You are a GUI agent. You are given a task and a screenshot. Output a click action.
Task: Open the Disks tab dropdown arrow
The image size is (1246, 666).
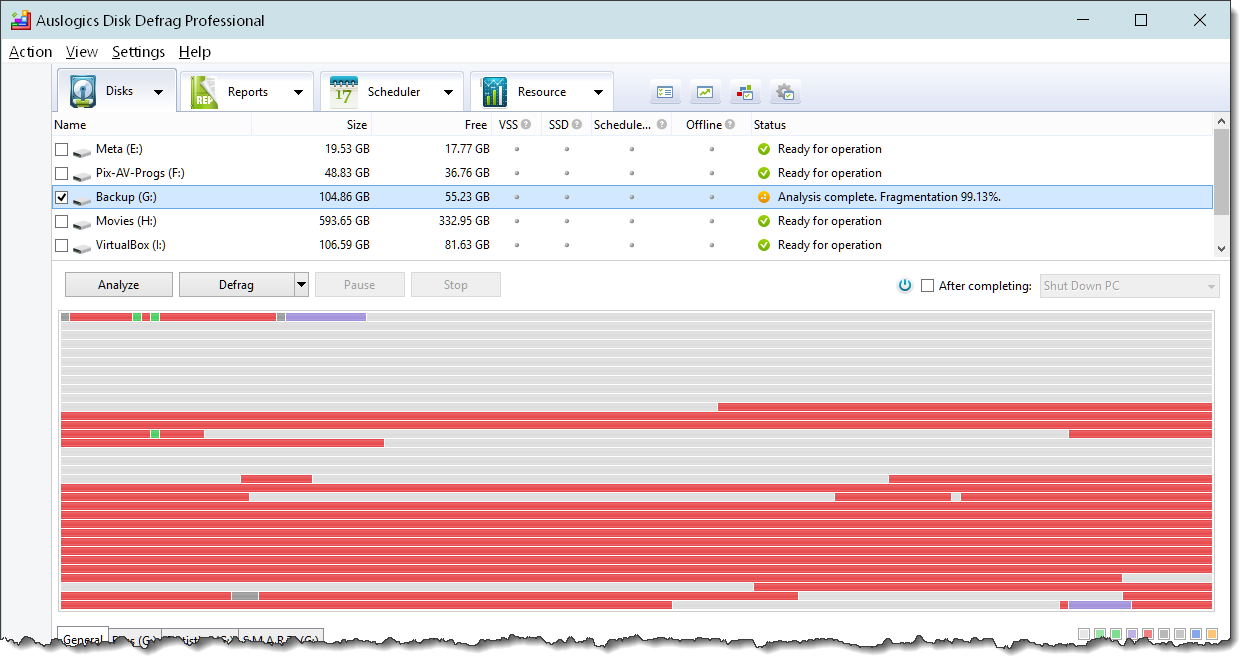(x=158, y=92)
